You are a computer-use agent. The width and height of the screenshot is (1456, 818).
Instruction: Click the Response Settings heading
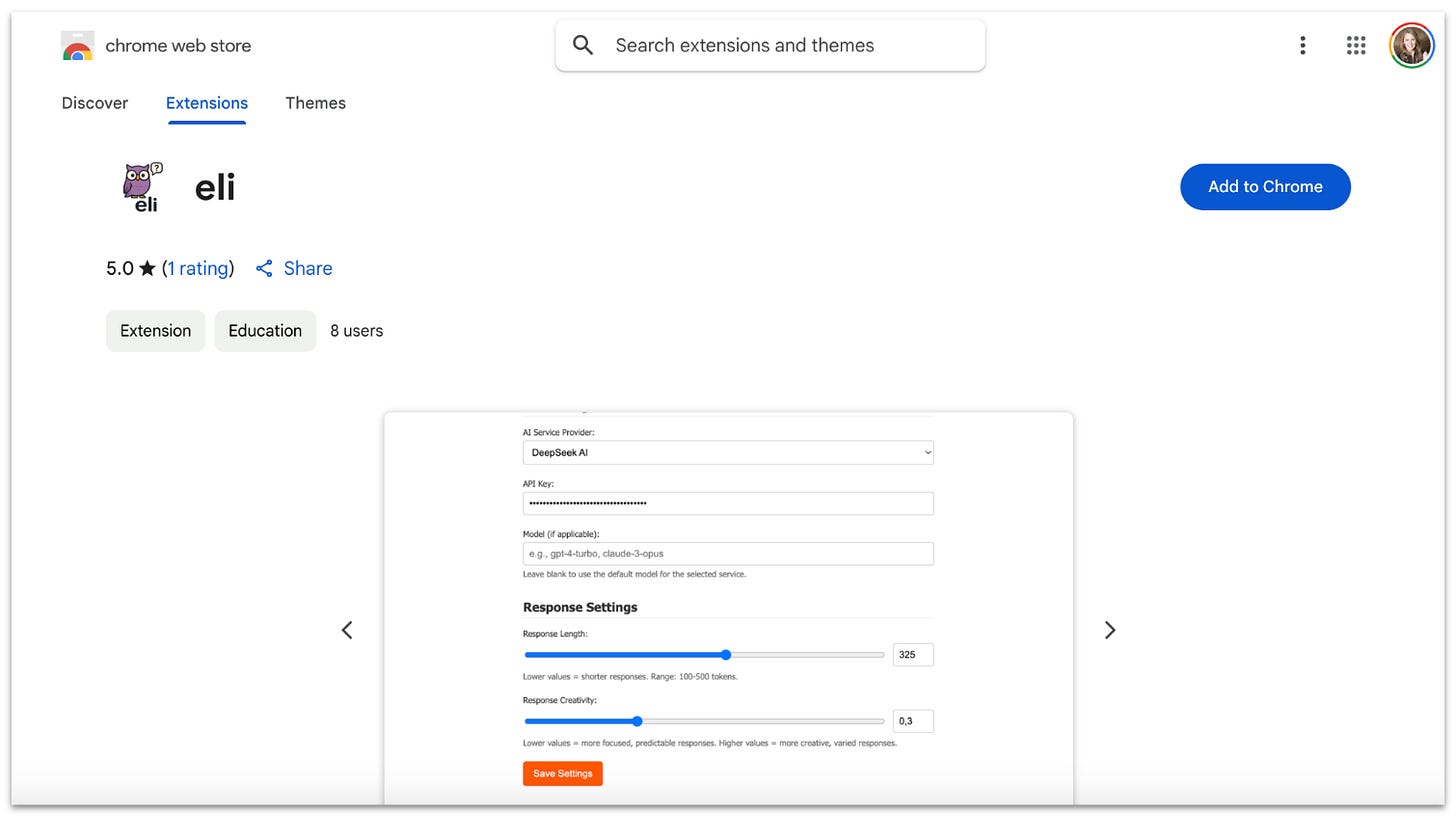tap(580, 607)
